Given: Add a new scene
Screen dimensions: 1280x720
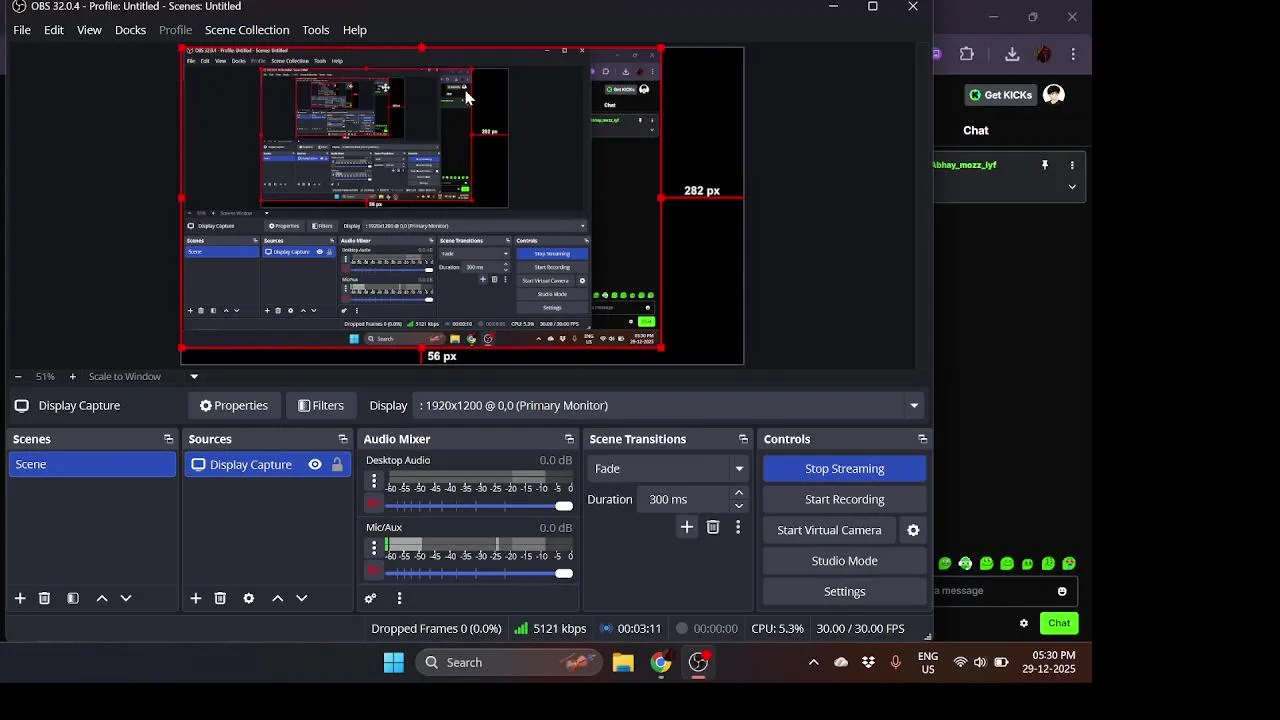Looking at the screenshot, I should tap(20, 598).
